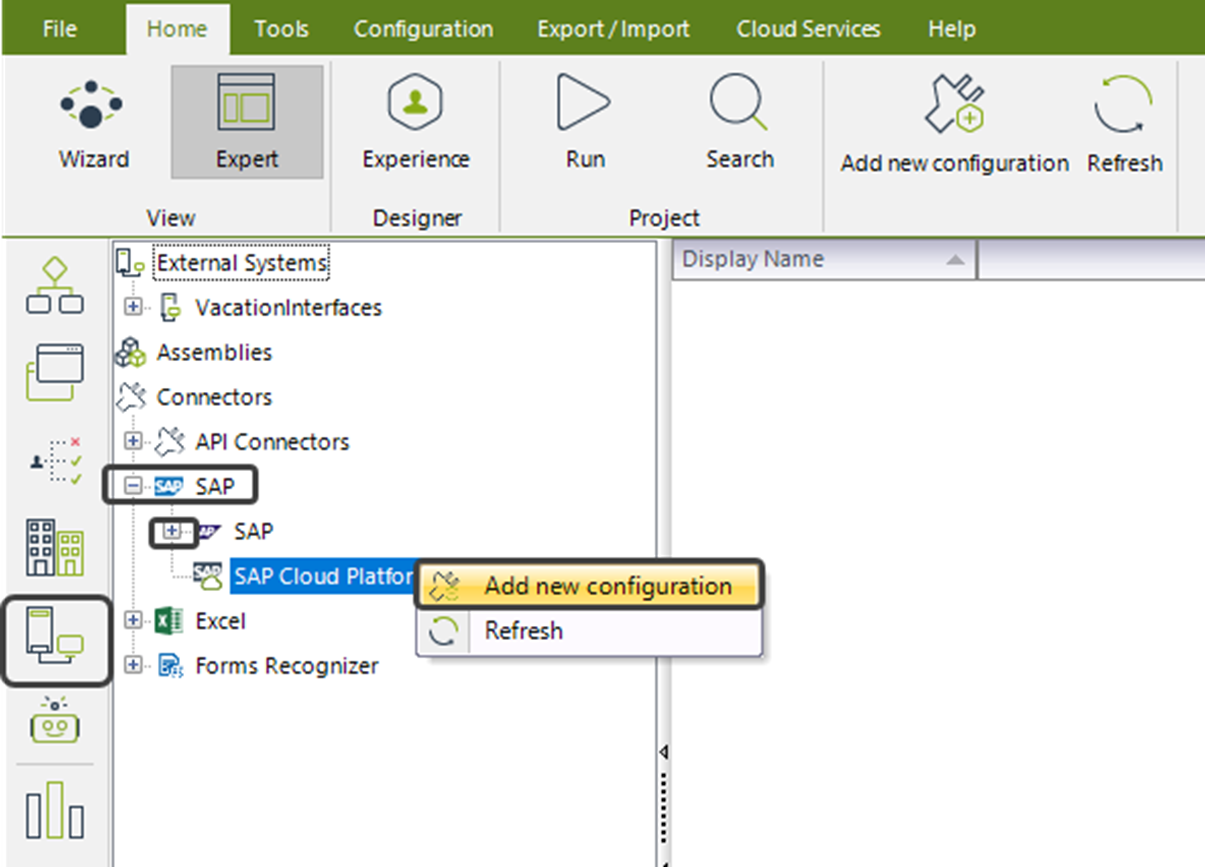Run the project
Screen dimensions: 1205x867
tap(585, 122)
